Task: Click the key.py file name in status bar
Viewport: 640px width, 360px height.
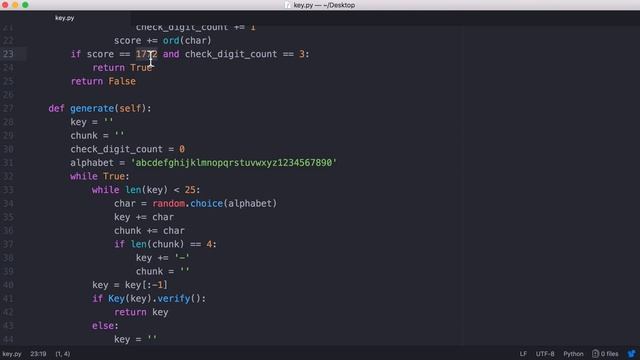Action: (12, 354)
